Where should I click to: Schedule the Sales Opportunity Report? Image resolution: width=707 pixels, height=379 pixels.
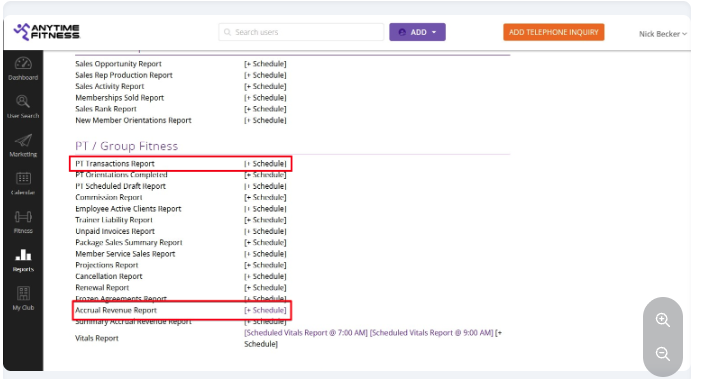[x=265, y=64]
